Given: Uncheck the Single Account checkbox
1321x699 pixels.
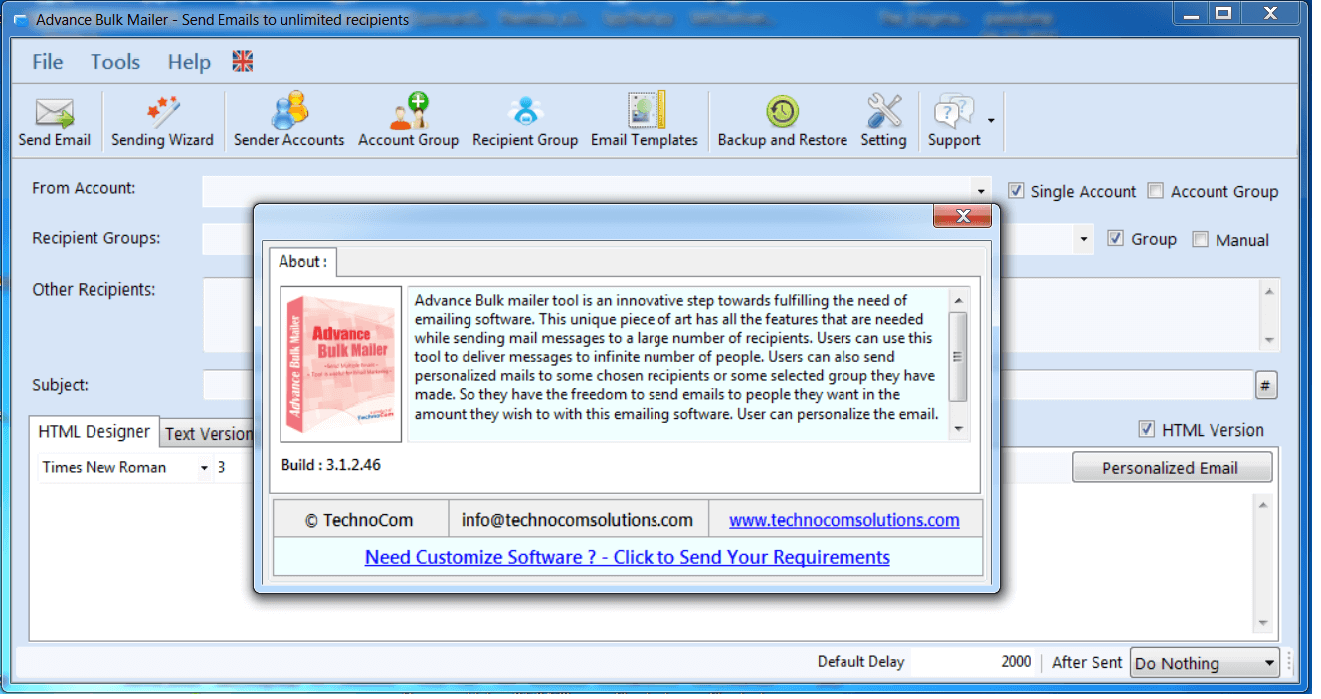Looking at the screenshot, I should click(1016, 191).
